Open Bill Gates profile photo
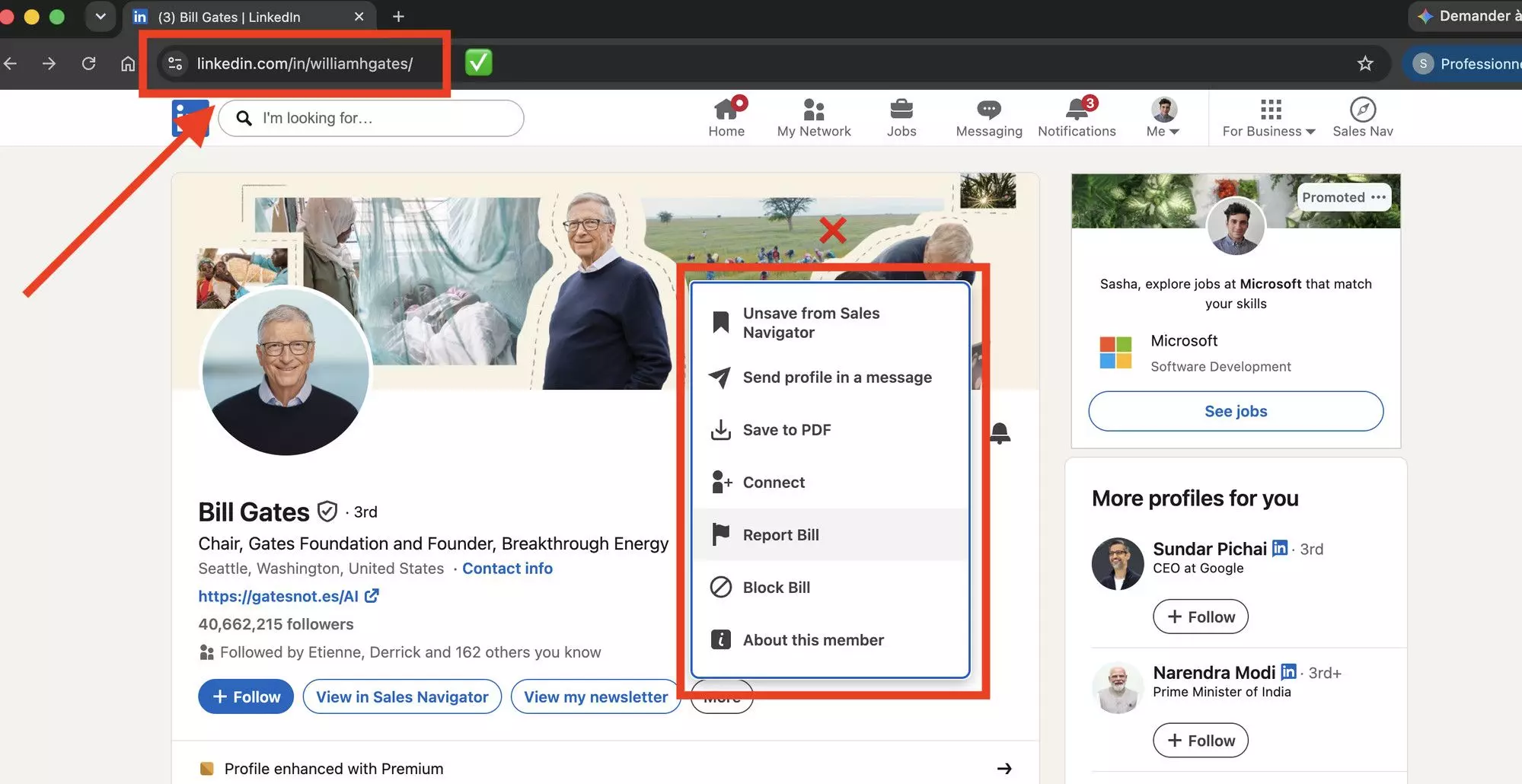The width and height of the screenshot is (1522, 784). click(x=286, y=372)
